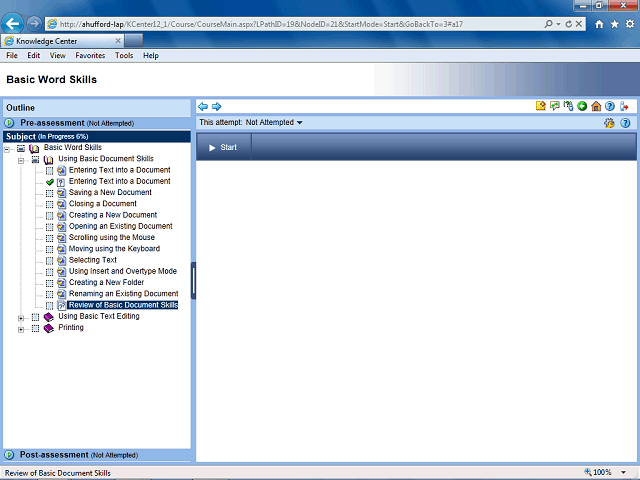Screen dimensions: 640x480
Task: Click the green play icon next to Pre-assessment
Action: click(9, 122)
